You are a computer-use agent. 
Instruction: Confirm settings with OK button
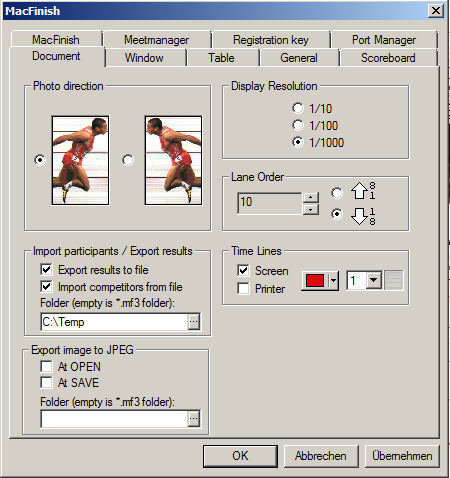[240, 456]
